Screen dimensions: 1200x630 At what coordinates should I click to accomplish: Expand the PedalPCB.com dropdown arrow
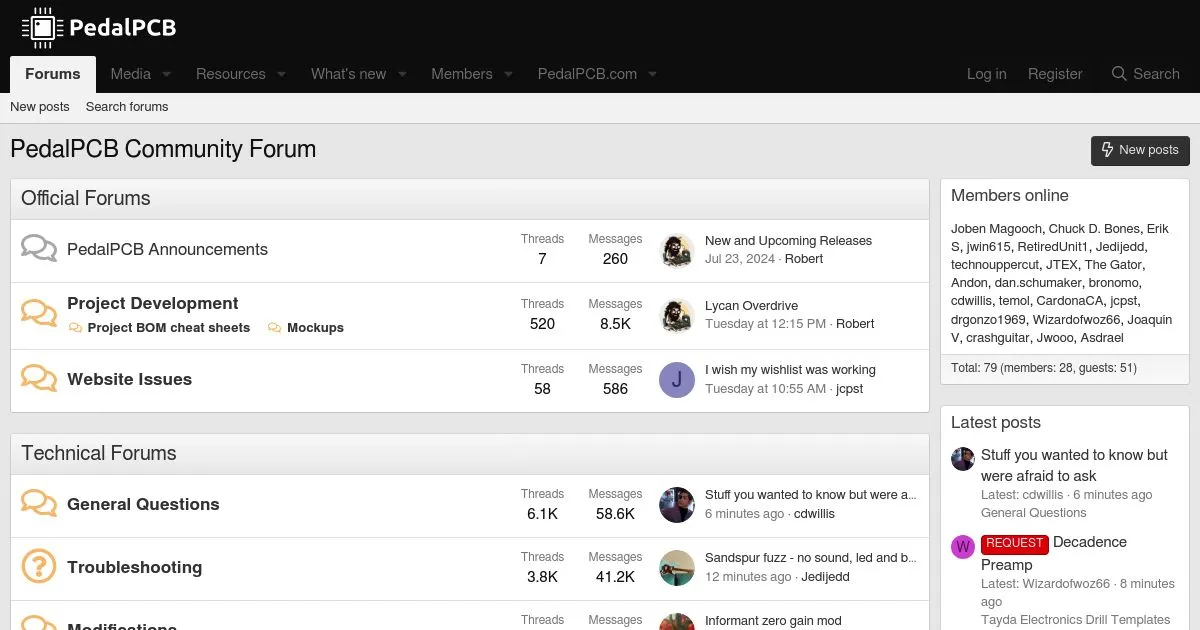click(652, 75)
